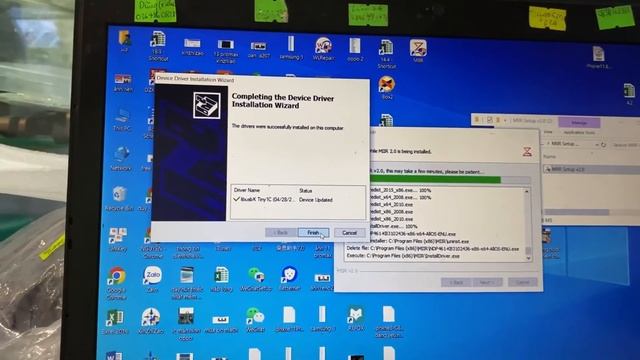Click the disabled Back button in driver wizard
The image size is (640, 360).
[x=281, y=233]
